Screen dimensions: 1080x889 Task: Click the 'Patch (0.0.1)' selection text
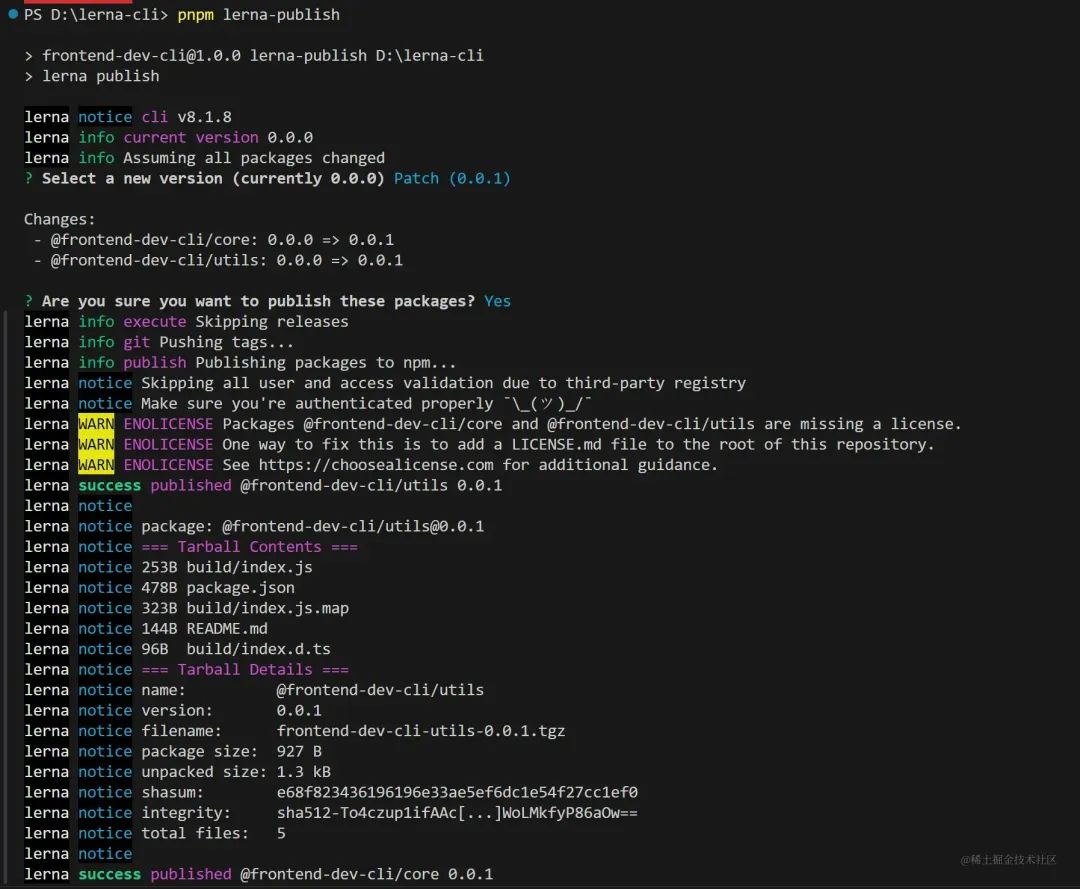click(x=452, y=178)
